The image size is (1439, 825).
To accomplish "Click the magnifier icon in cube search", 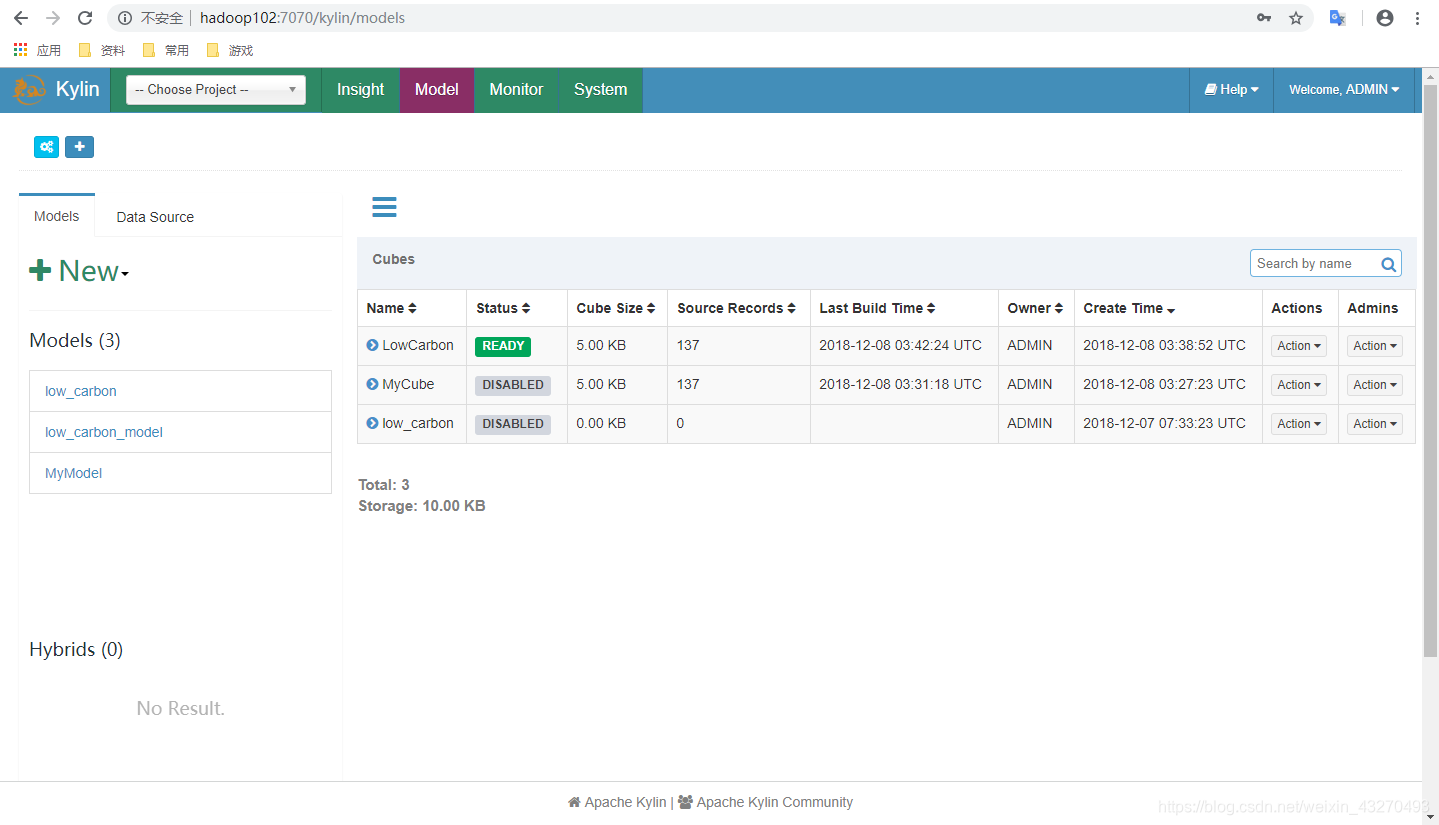I will 1388,264.
